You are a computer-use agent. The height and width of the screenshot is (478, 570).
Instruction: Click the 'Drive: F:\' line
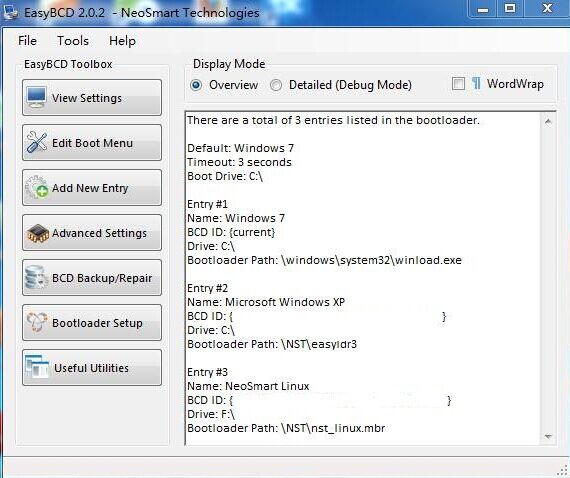click(x=211, y=414)
